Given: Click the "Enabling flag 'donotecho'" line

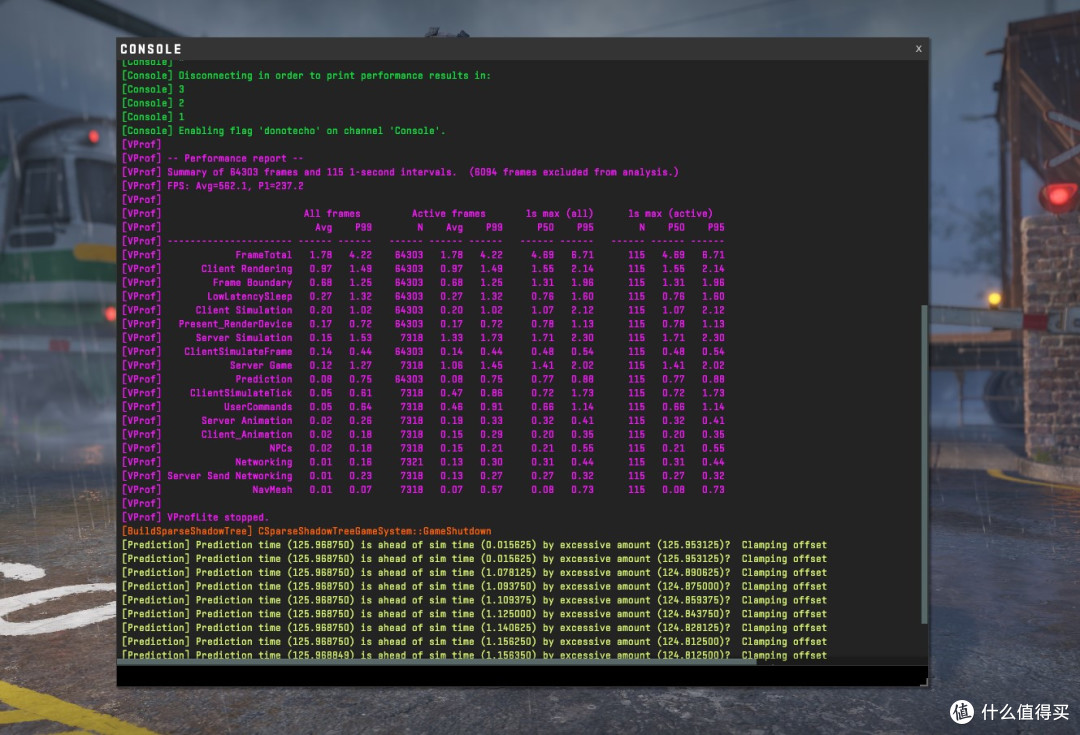Looking at the screenshot, I should pyautogui.click(x=312, y=131).
